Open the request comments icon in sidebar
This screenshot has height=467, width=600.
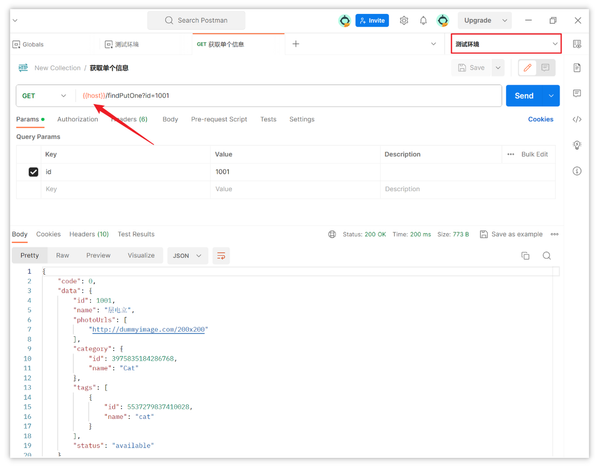click(577, 94)
